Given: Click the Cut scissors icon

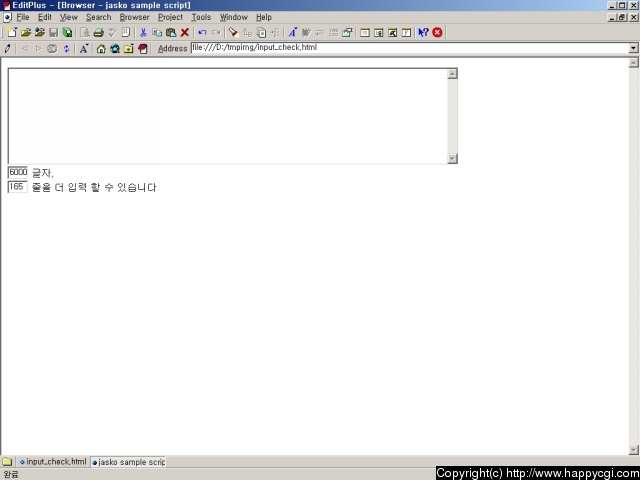Looking at the screenshot, I should (x=143, y=32).
